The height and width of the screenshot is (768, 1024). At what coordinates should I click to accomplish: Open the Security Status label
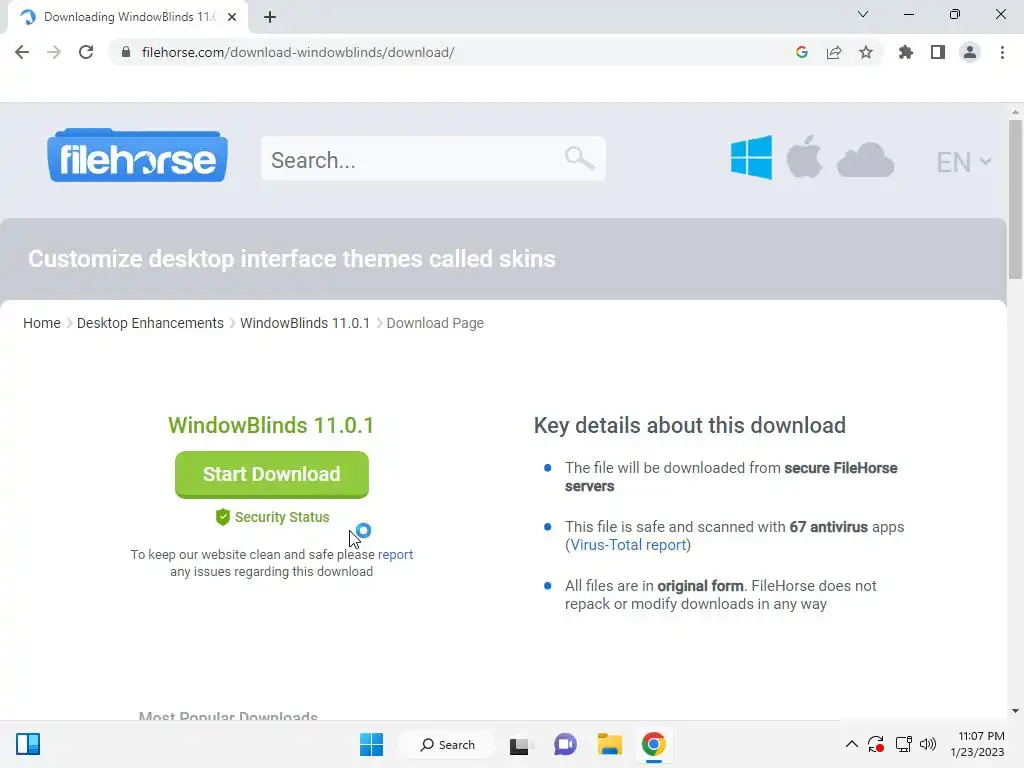[x=282, y=517]
